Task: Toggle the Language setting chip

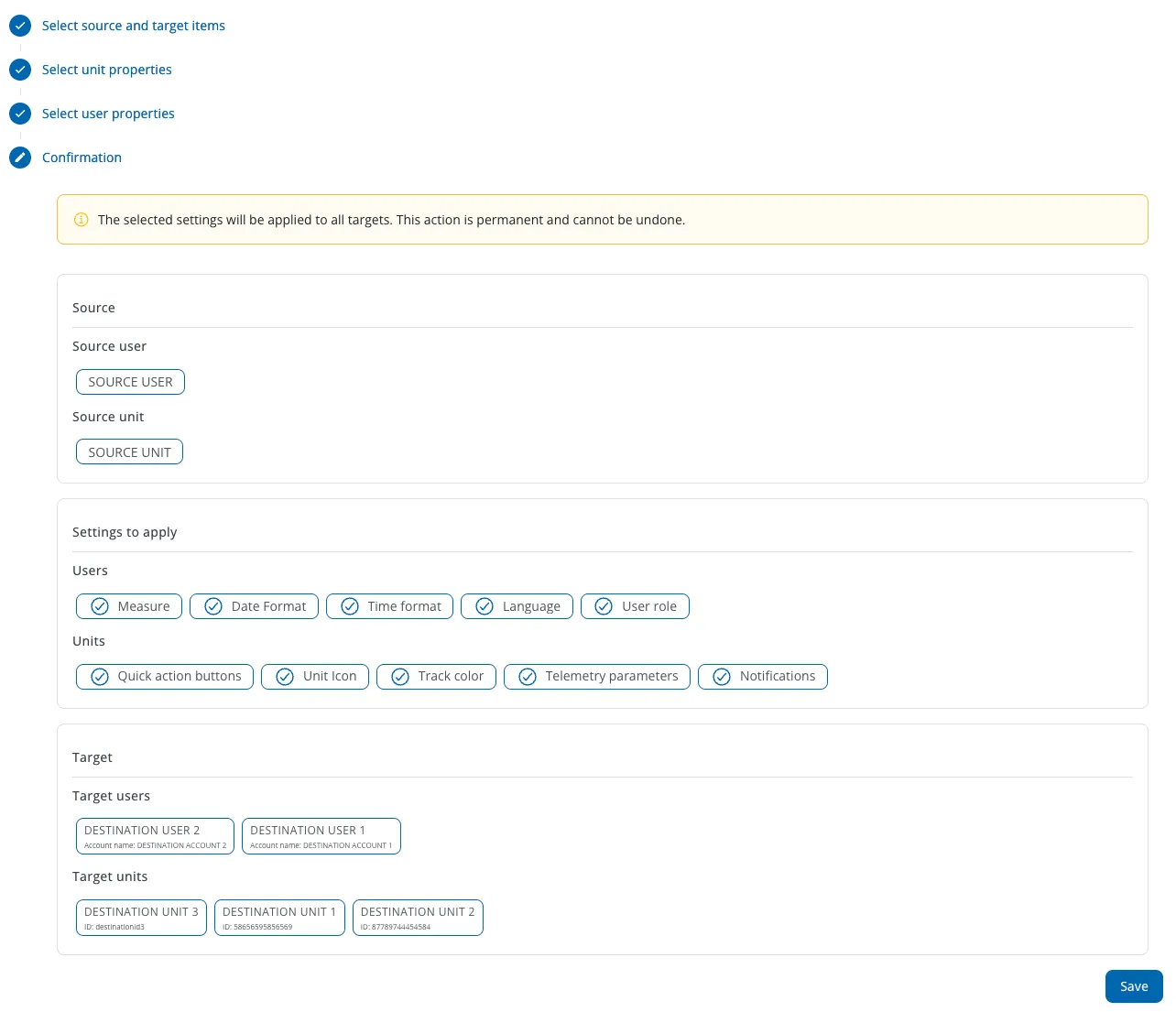Action: (517, 606)
